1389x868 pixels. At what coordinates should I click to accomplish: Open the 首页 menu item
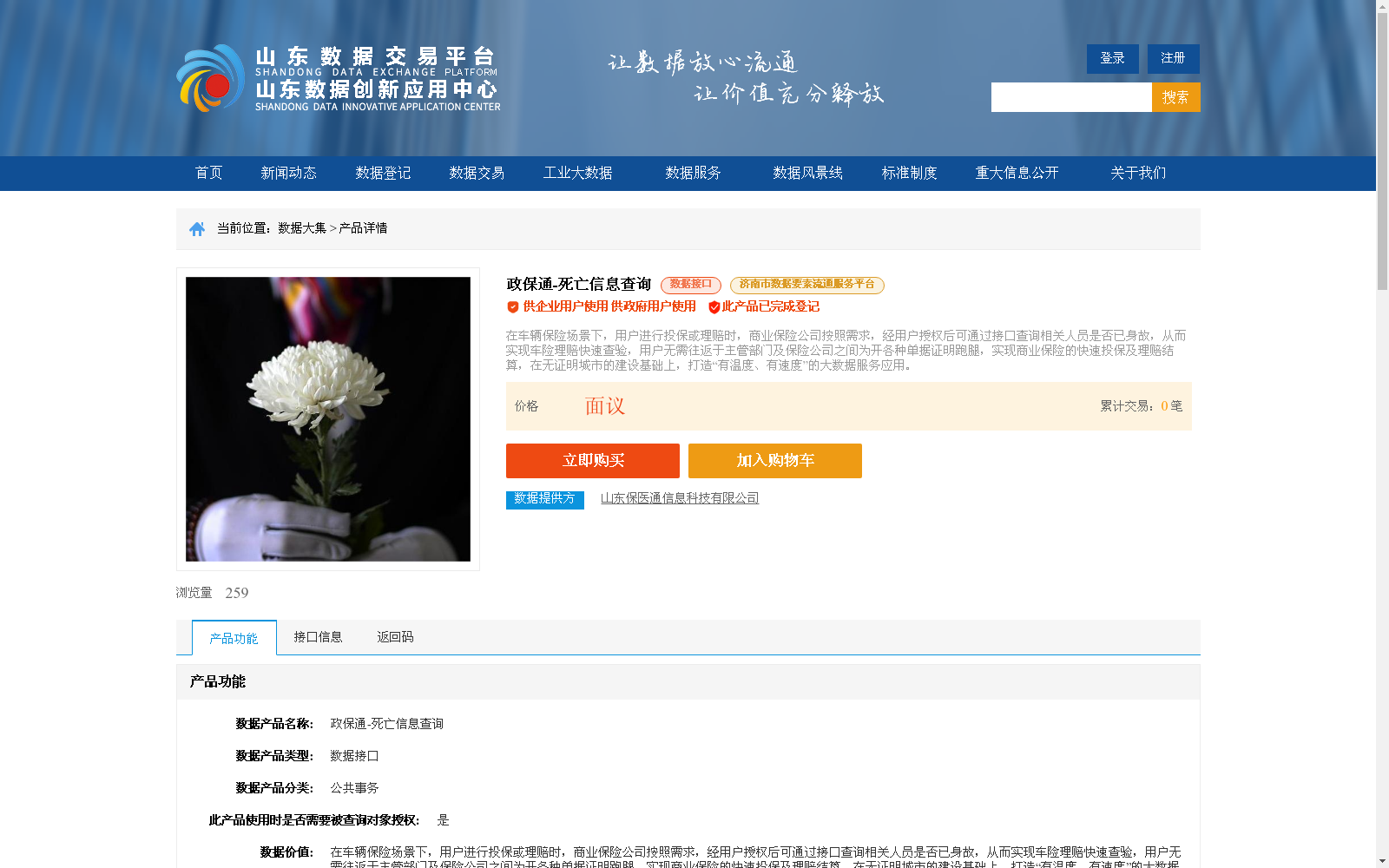(x=208, y=174)
